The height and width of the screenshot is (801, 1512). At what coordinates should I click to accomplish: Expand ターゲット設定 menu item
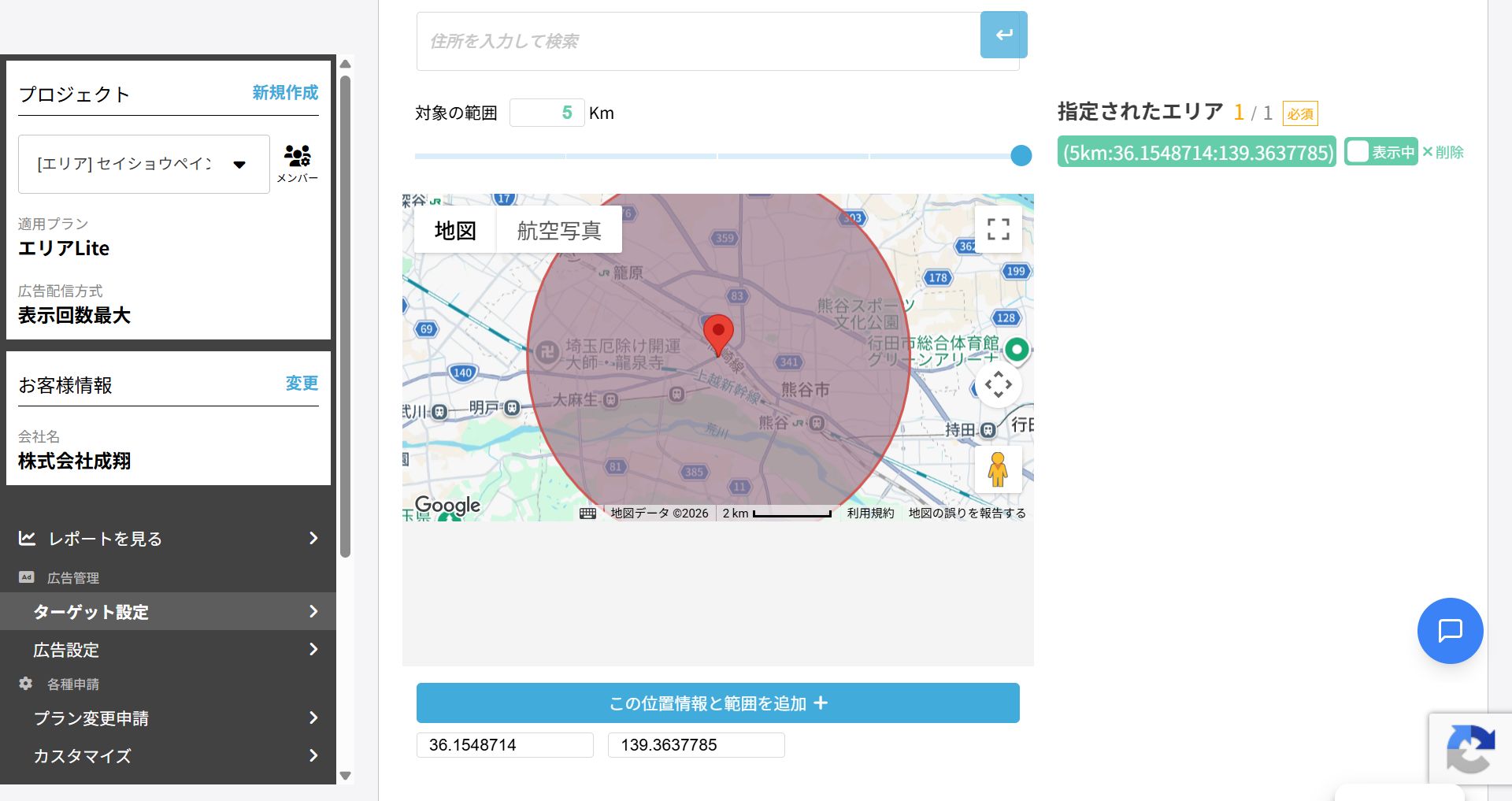(169, 612)
